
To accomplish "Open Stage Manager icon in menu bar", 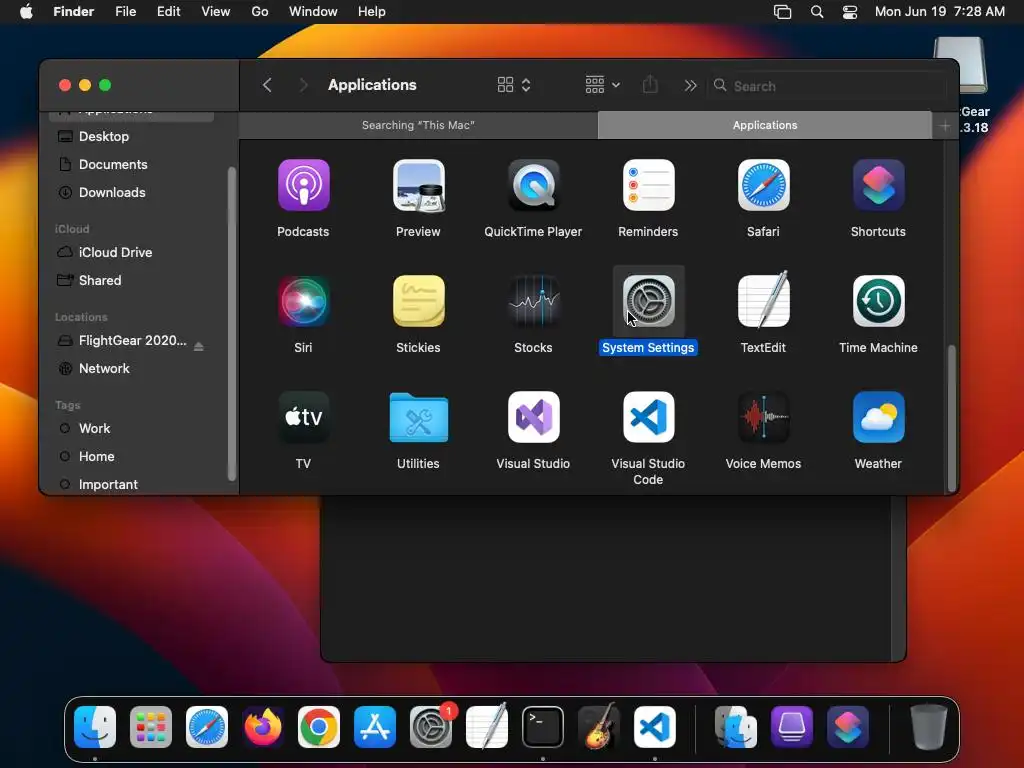I will click(x=782, y=12).
